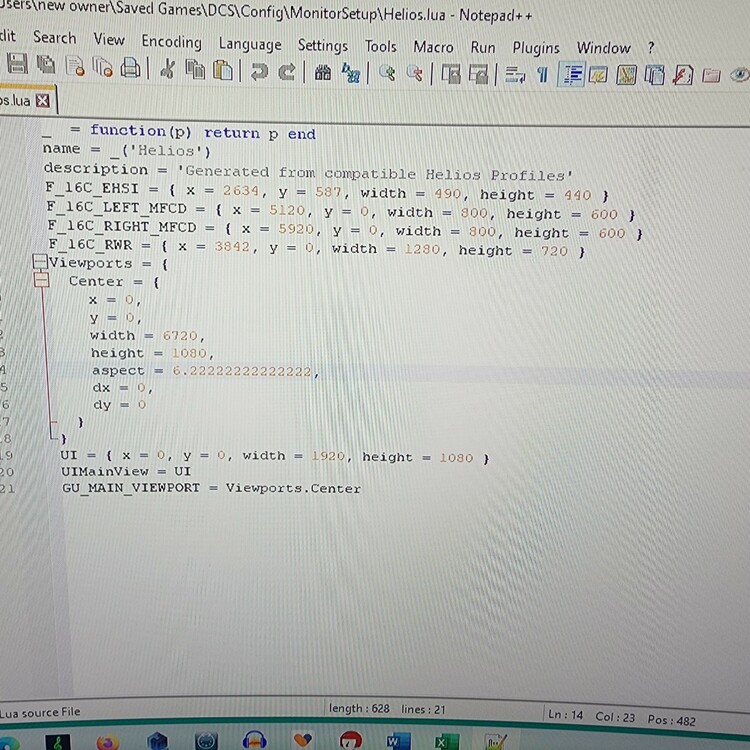Click the F_16C_RWR code line
The width and height of the screenshot is (750, 750).
click(x=317, y=248)
